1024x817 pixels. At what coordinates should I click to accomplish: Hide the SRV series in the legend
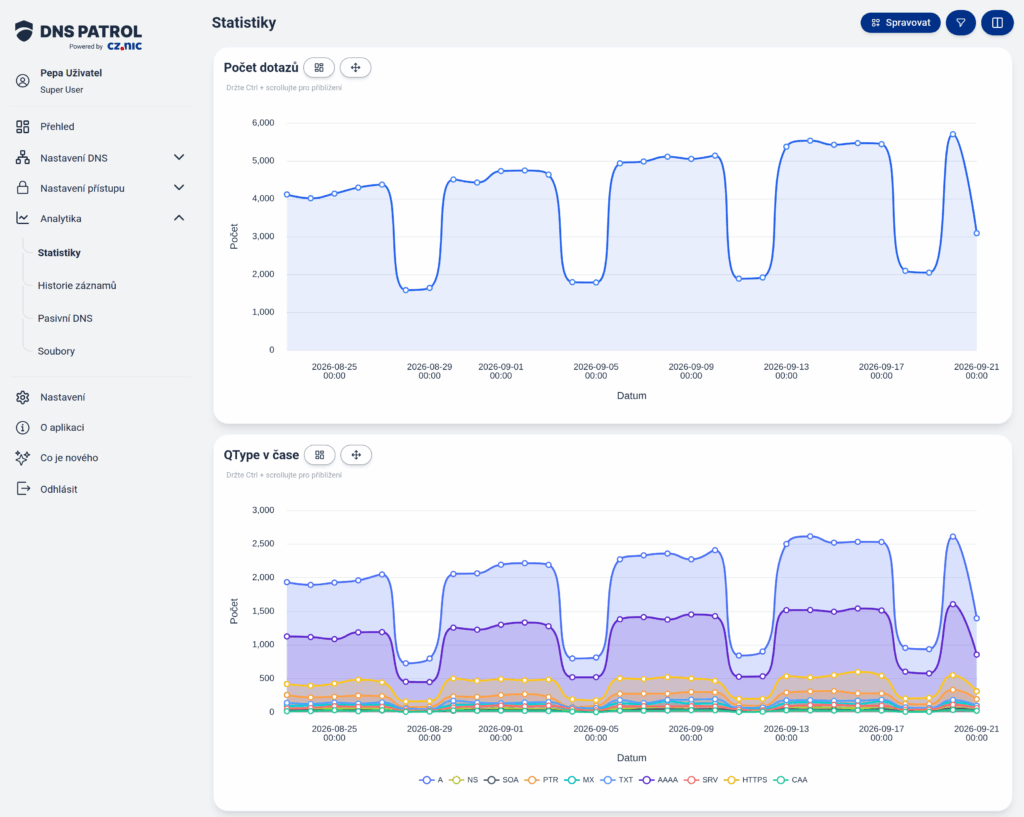(701, 780)
